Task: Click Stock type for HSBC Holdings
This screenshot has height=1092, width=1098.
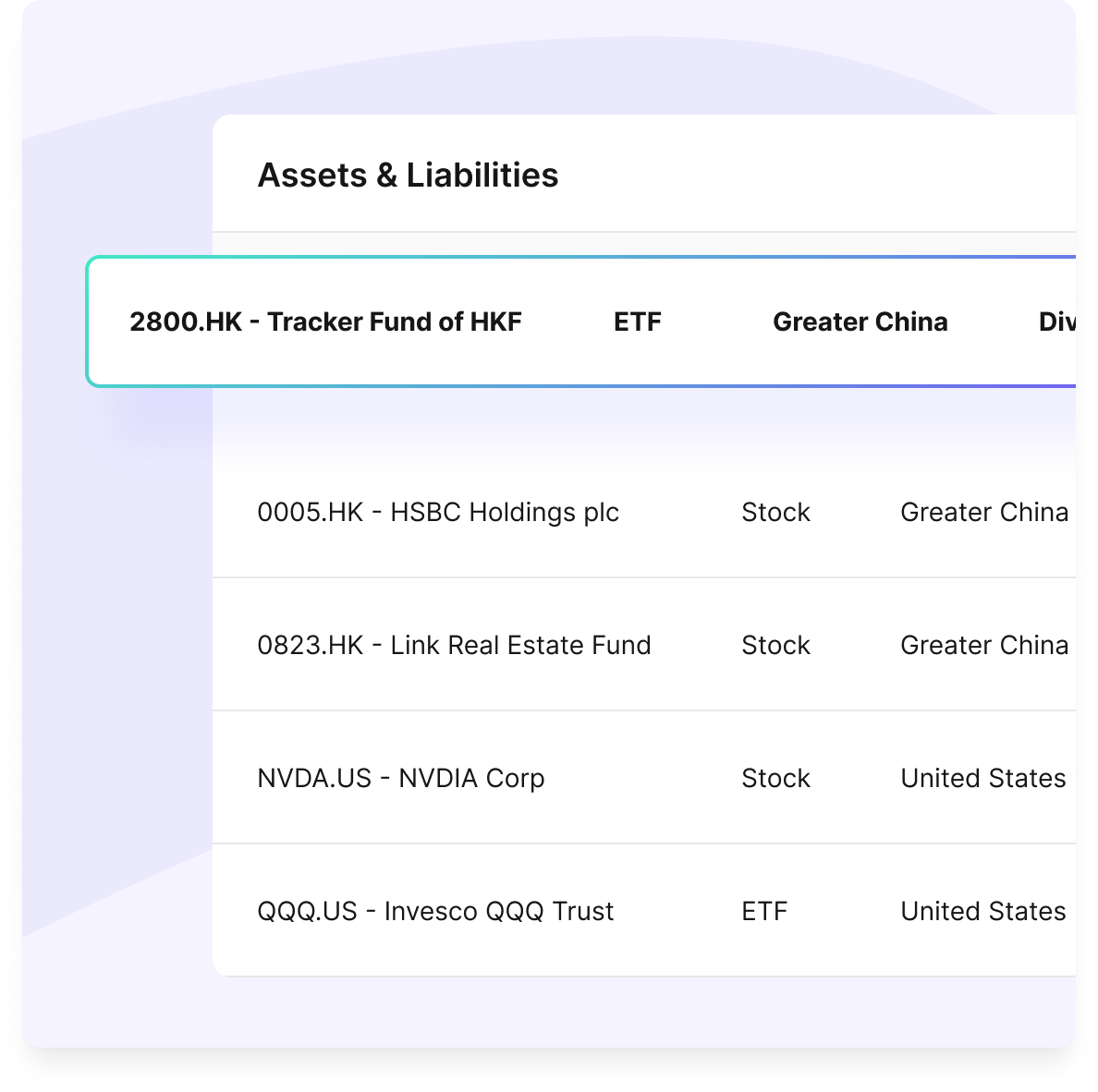Action: tap(775, 513)
